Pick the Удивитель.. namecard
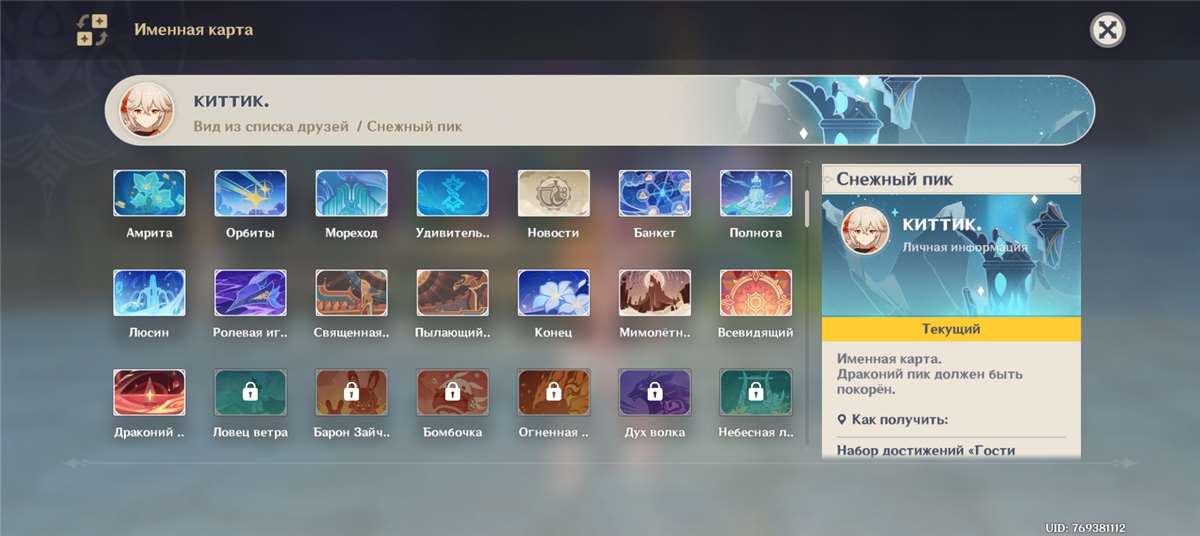Screen dimensions: 1200x536 tap(452, 194)
